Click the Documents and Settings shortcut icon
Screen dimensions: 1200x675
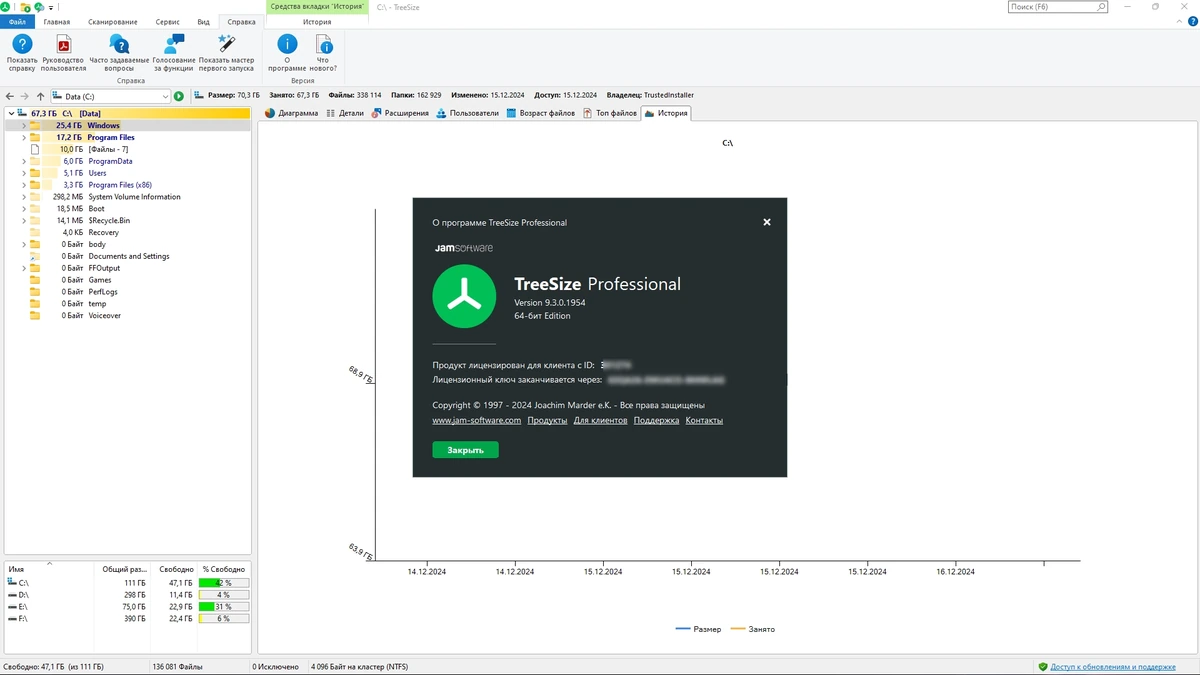coord(35,256)
